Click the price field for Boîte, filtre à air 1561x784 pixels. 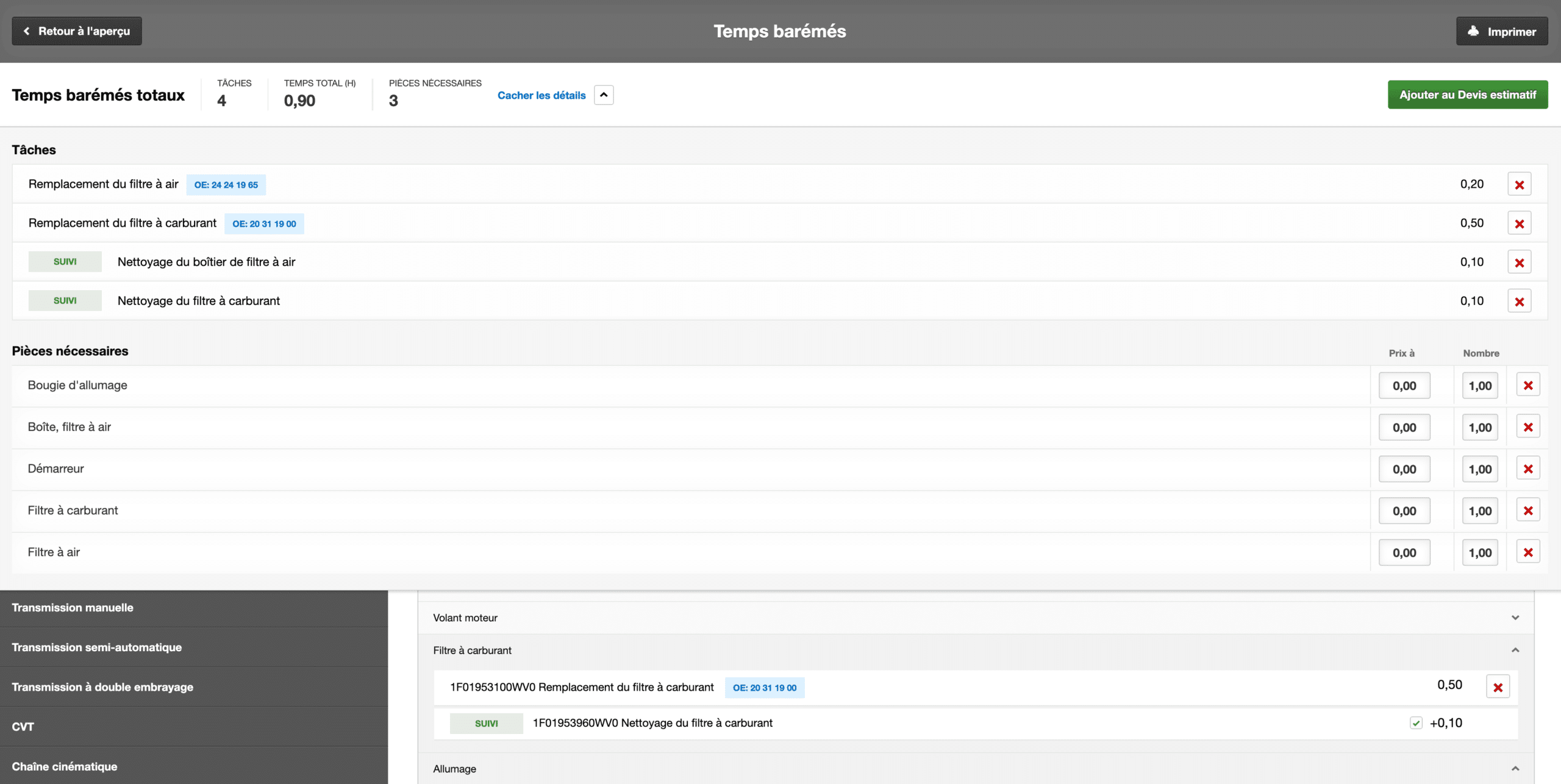point(1404,427)
